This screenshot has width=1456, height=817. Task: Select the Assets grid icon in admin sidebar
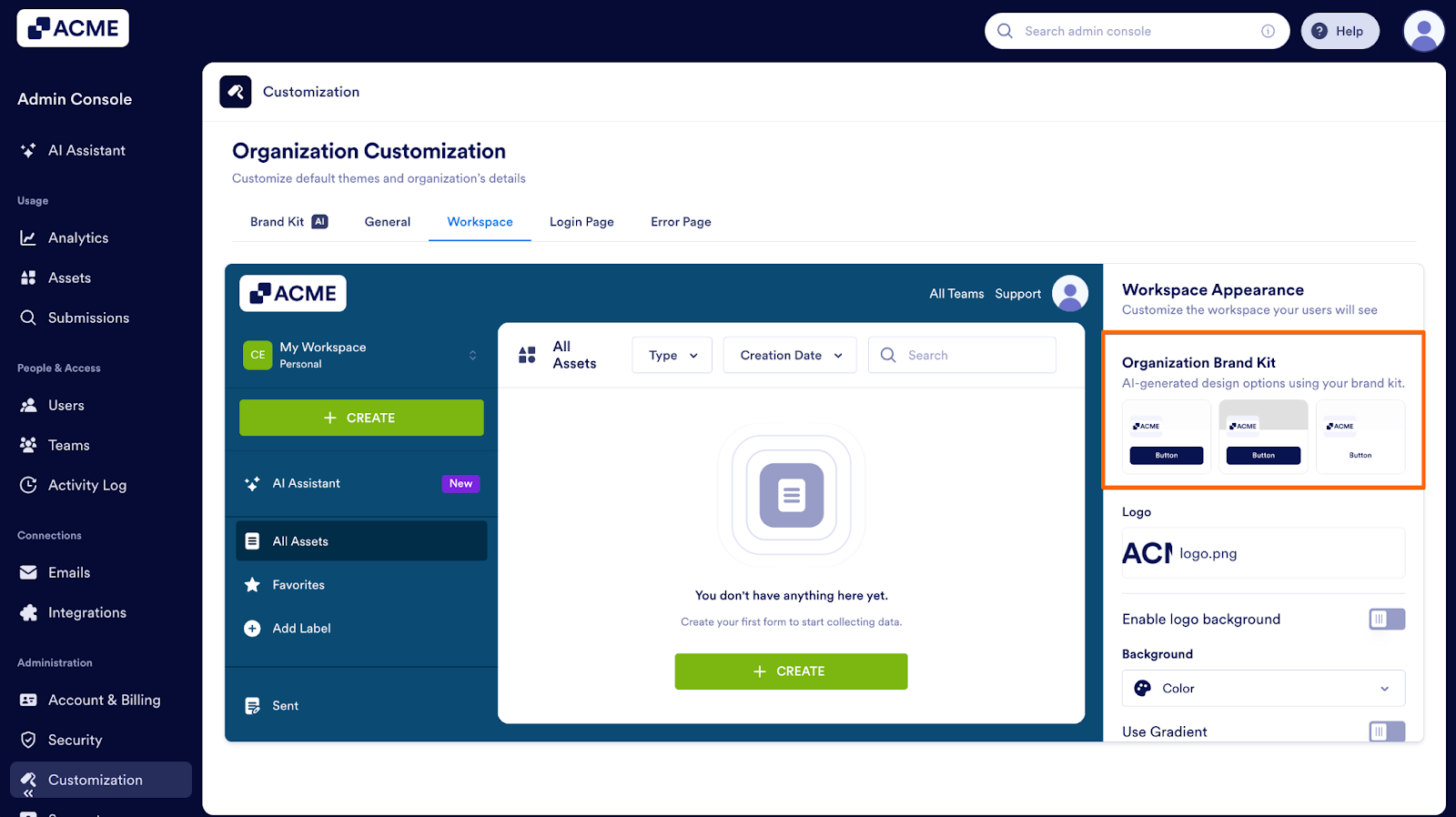pos(28,277)
